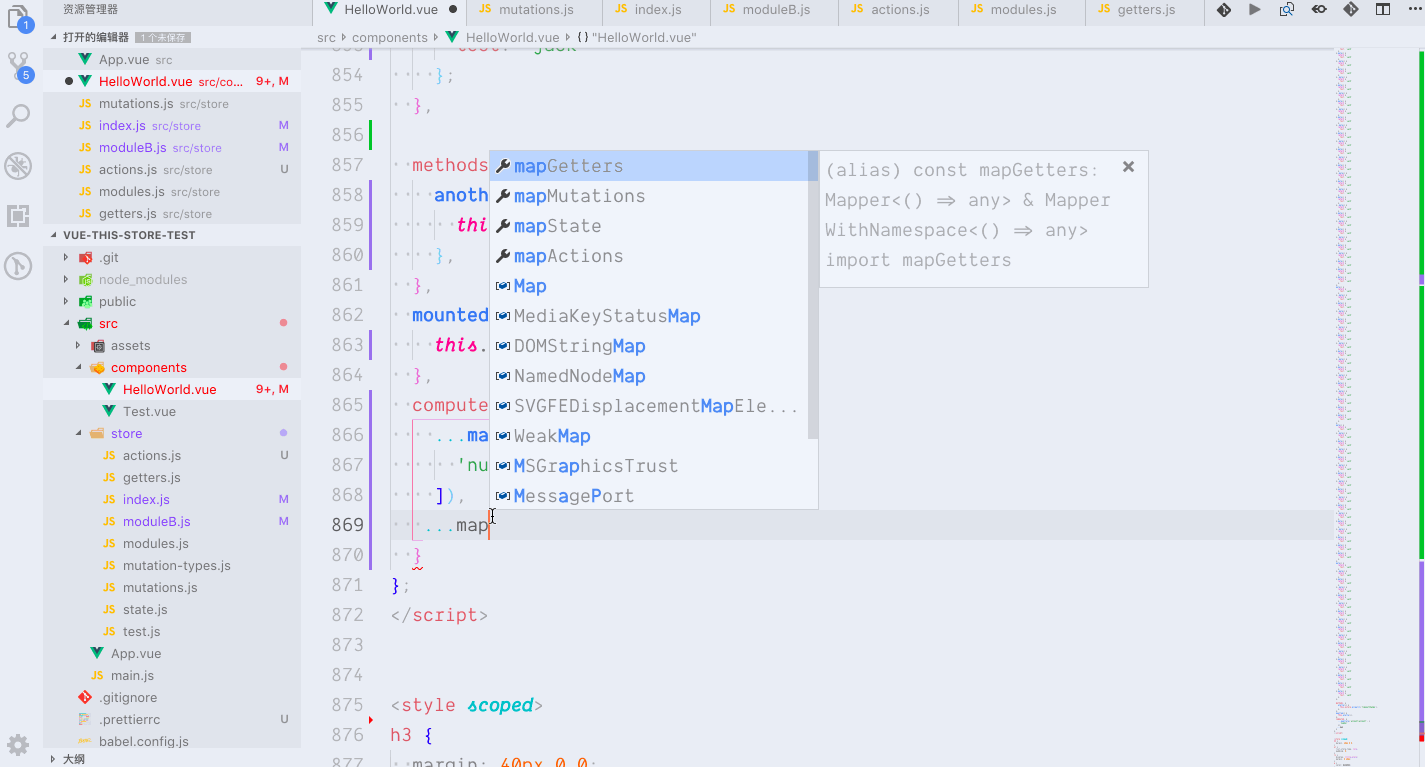
Task: Expand the .git folder
Action: click(x=67, y=257)
